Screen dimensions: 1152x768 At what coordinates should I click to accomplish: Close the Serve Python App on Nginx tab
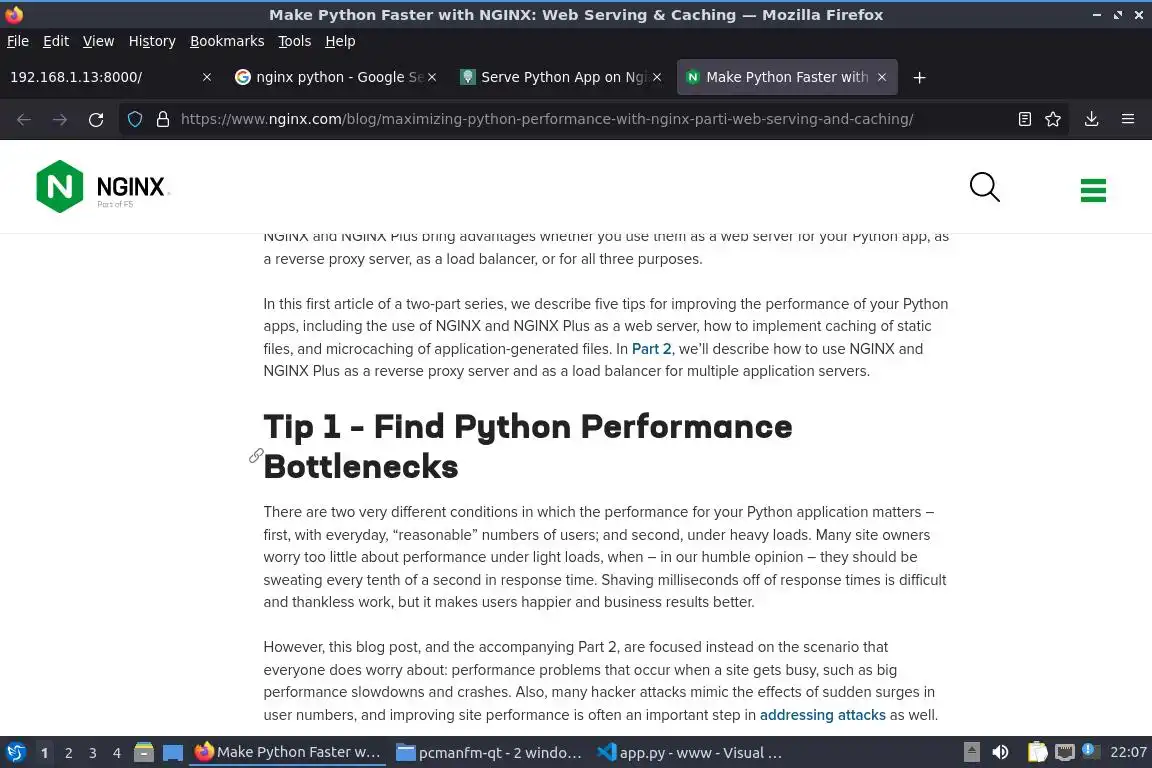click(657, 77)
